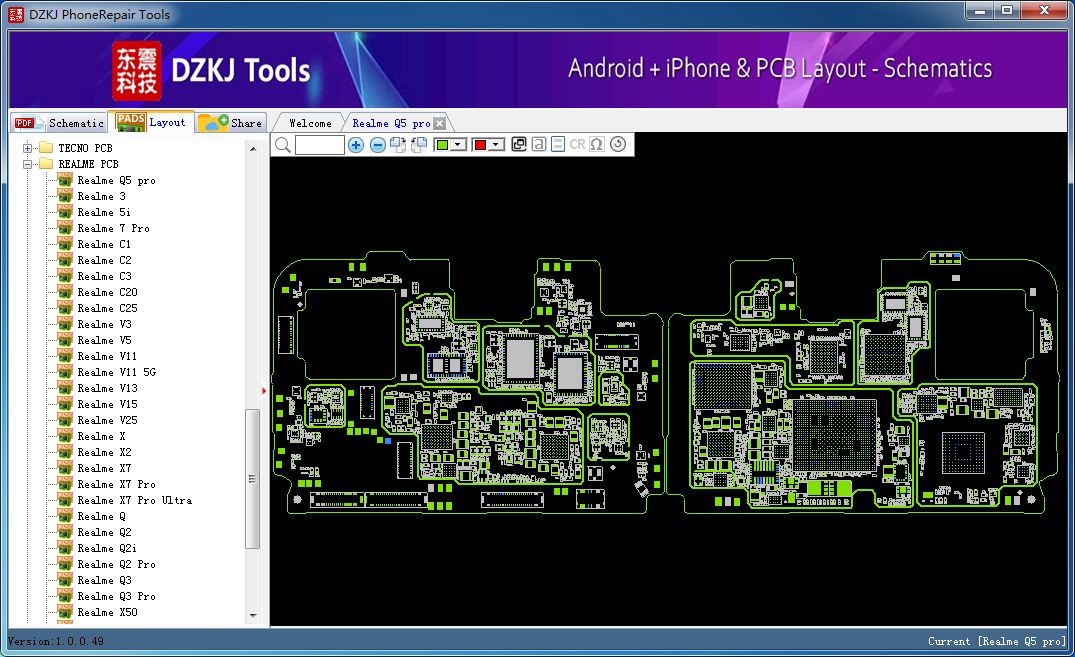Click the toolbar search input field
1075x657 pixels.
pyautogui.click(x=320, y=145)
